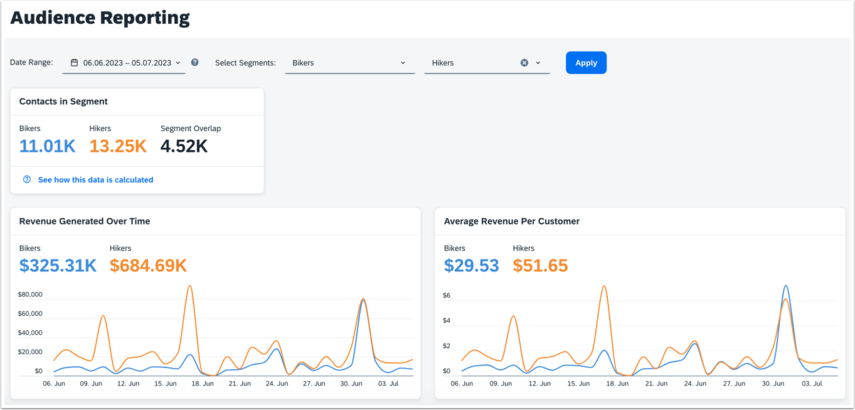
Task: Click the Bikers 11.01K contacts value
Action: (x=47, y=146)
